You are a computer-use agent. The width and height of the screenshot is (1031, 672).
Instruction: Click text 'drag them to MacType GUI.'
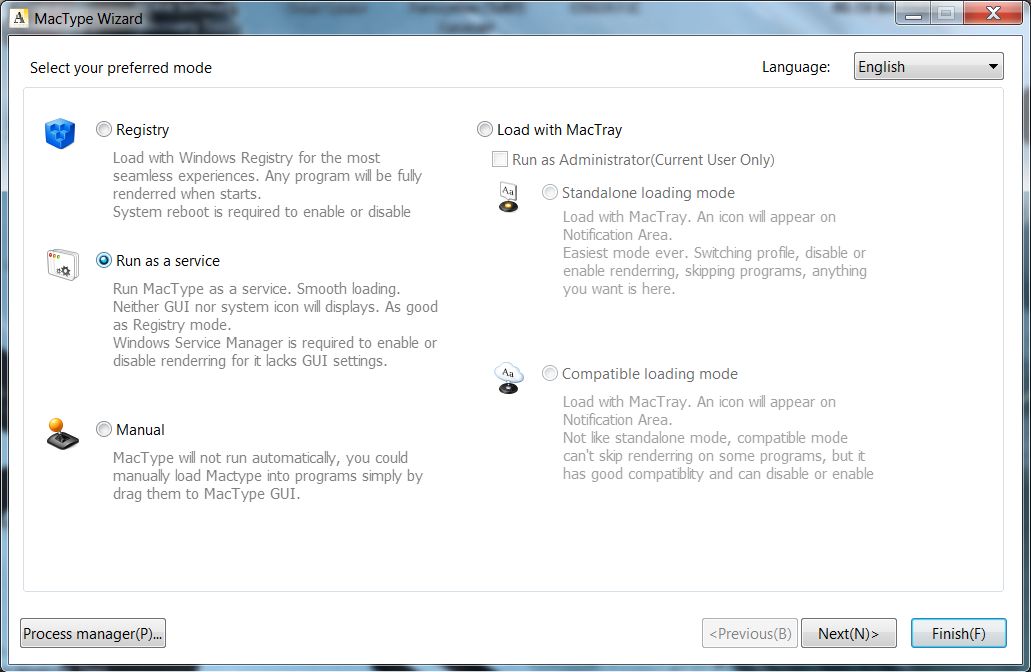click(206, 494)
